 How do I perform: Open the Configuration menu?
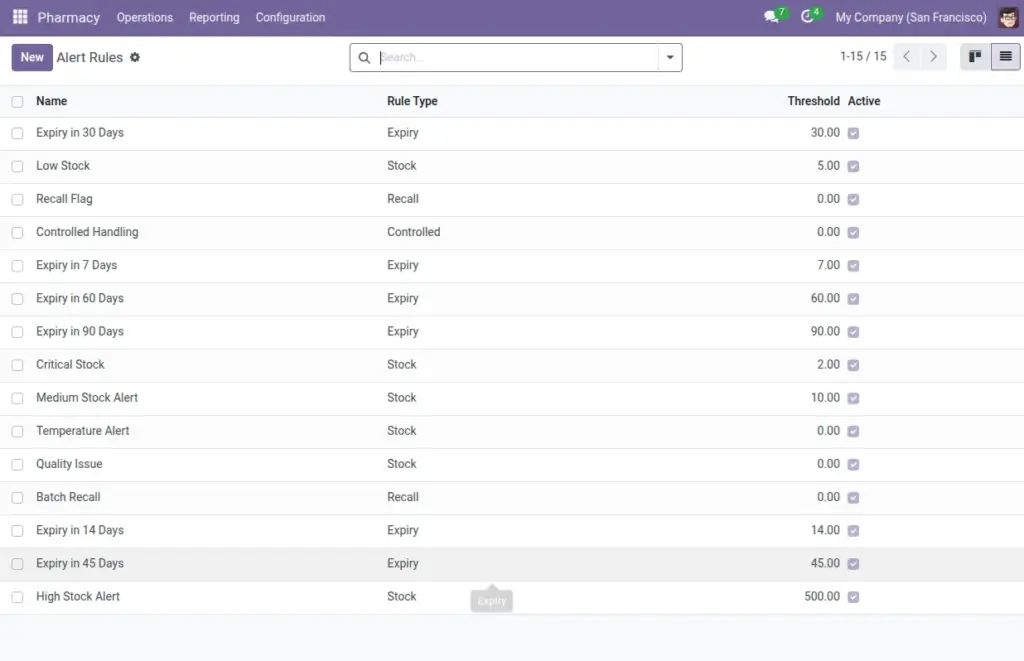tap(291, 18)
